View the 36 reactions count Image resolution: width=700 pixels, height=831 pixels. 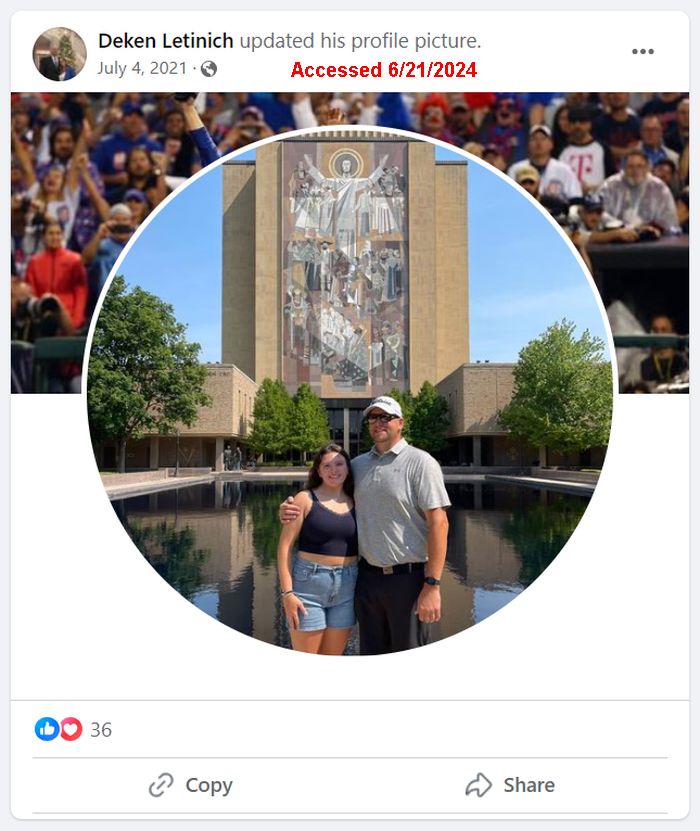pyautogui.click(x=101, y=730)
